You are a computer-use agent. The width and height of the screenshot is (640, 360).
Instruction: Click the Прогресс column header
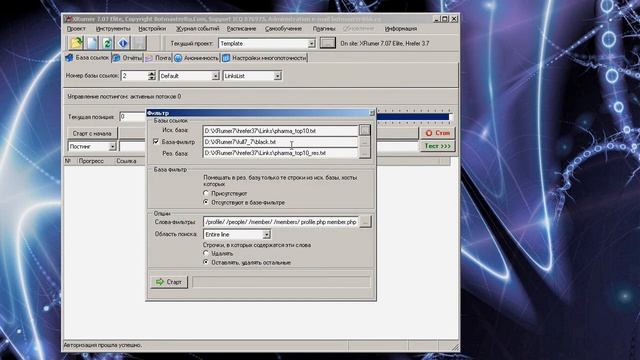click(91, 161)
